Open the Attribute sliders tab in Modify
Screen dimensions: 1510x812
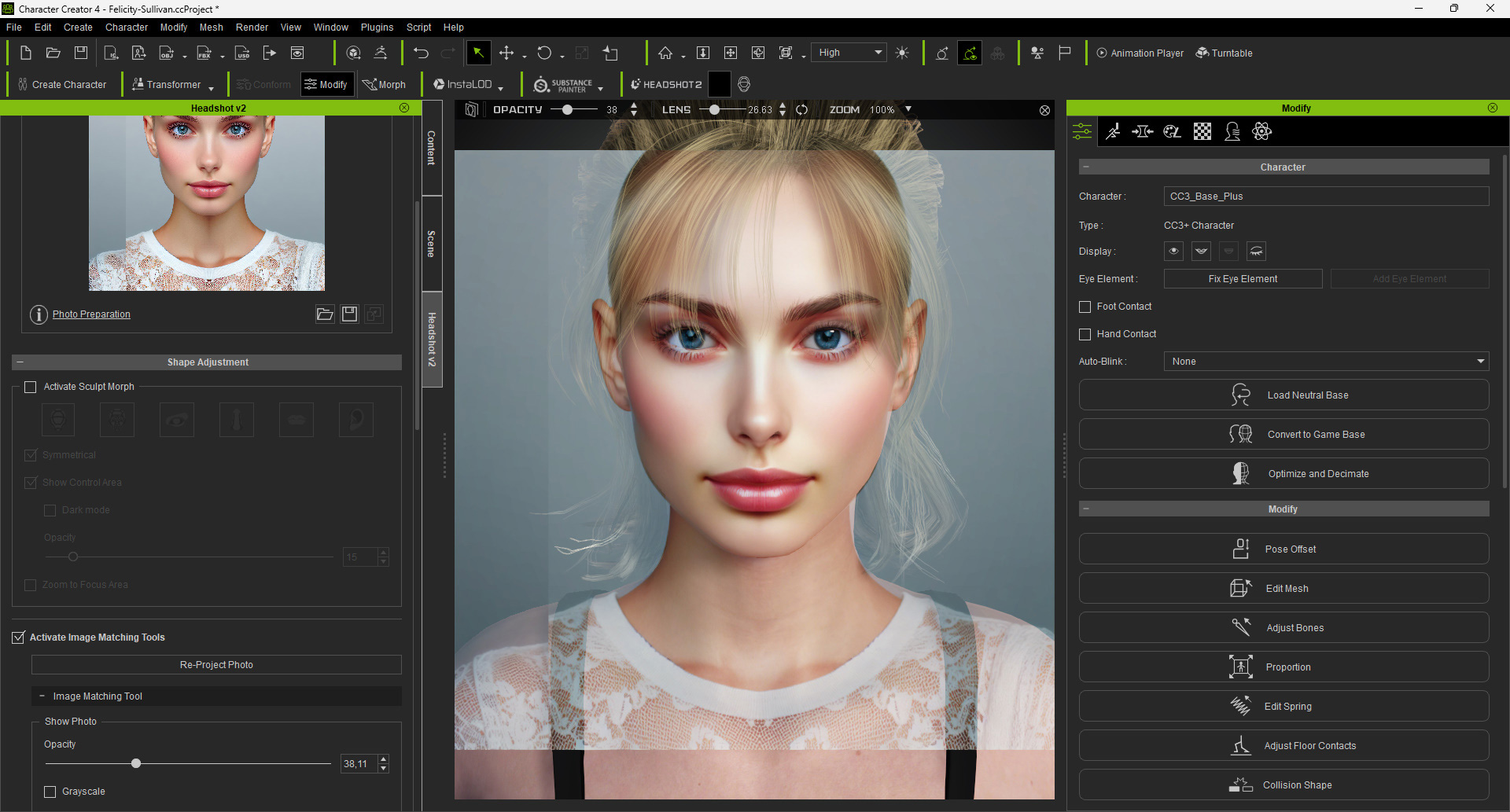(x=1082, y=131)
